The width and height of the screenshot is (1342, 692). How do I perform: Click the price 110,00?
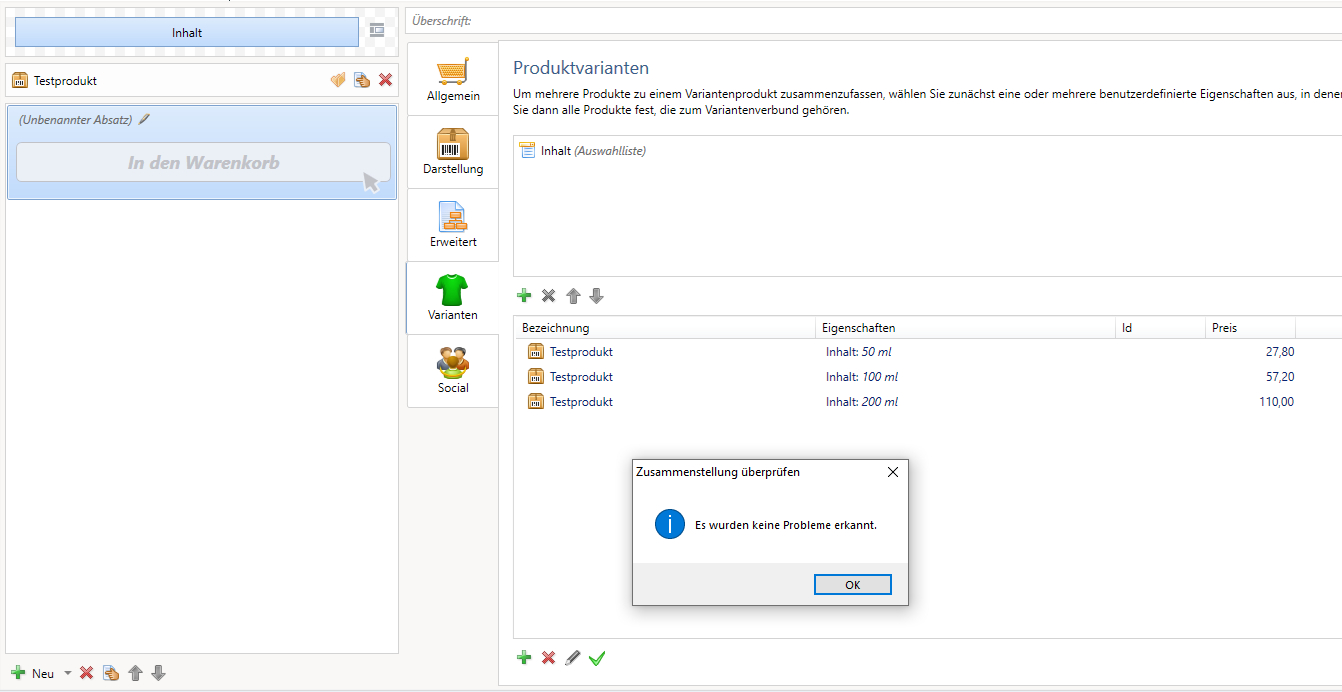[1276, 402]
